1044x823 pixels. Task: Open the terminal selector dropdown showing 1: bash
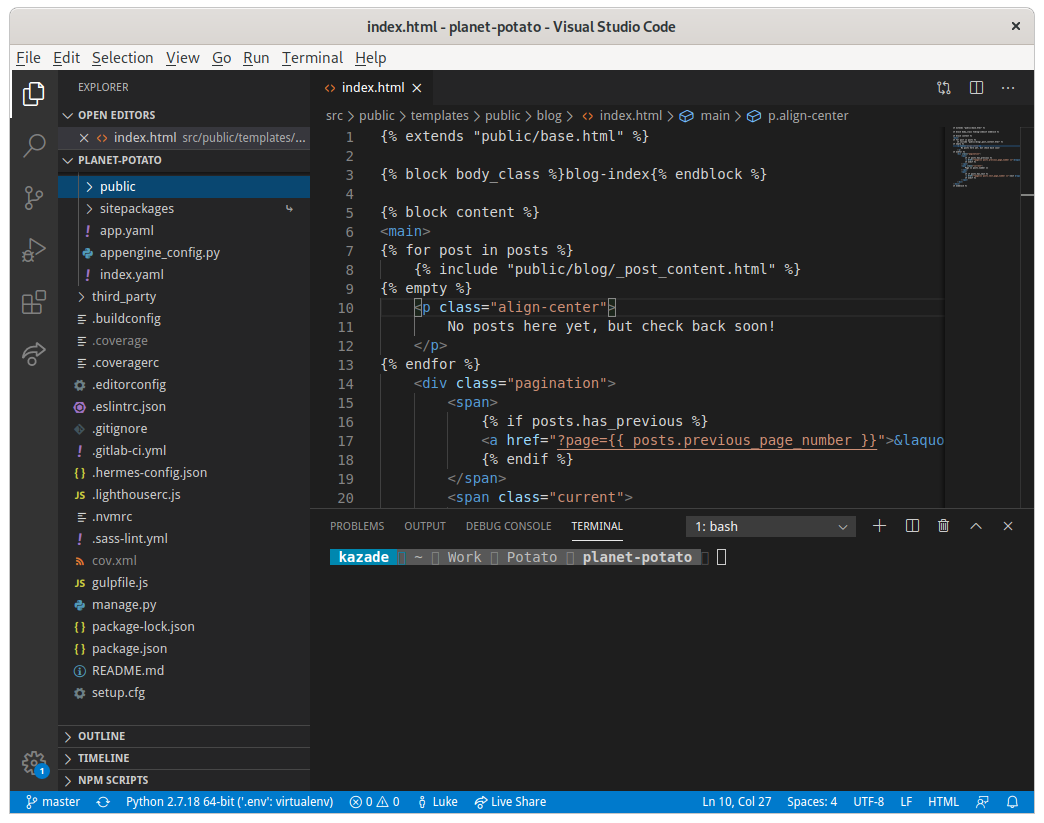click(x=770, y=525)
